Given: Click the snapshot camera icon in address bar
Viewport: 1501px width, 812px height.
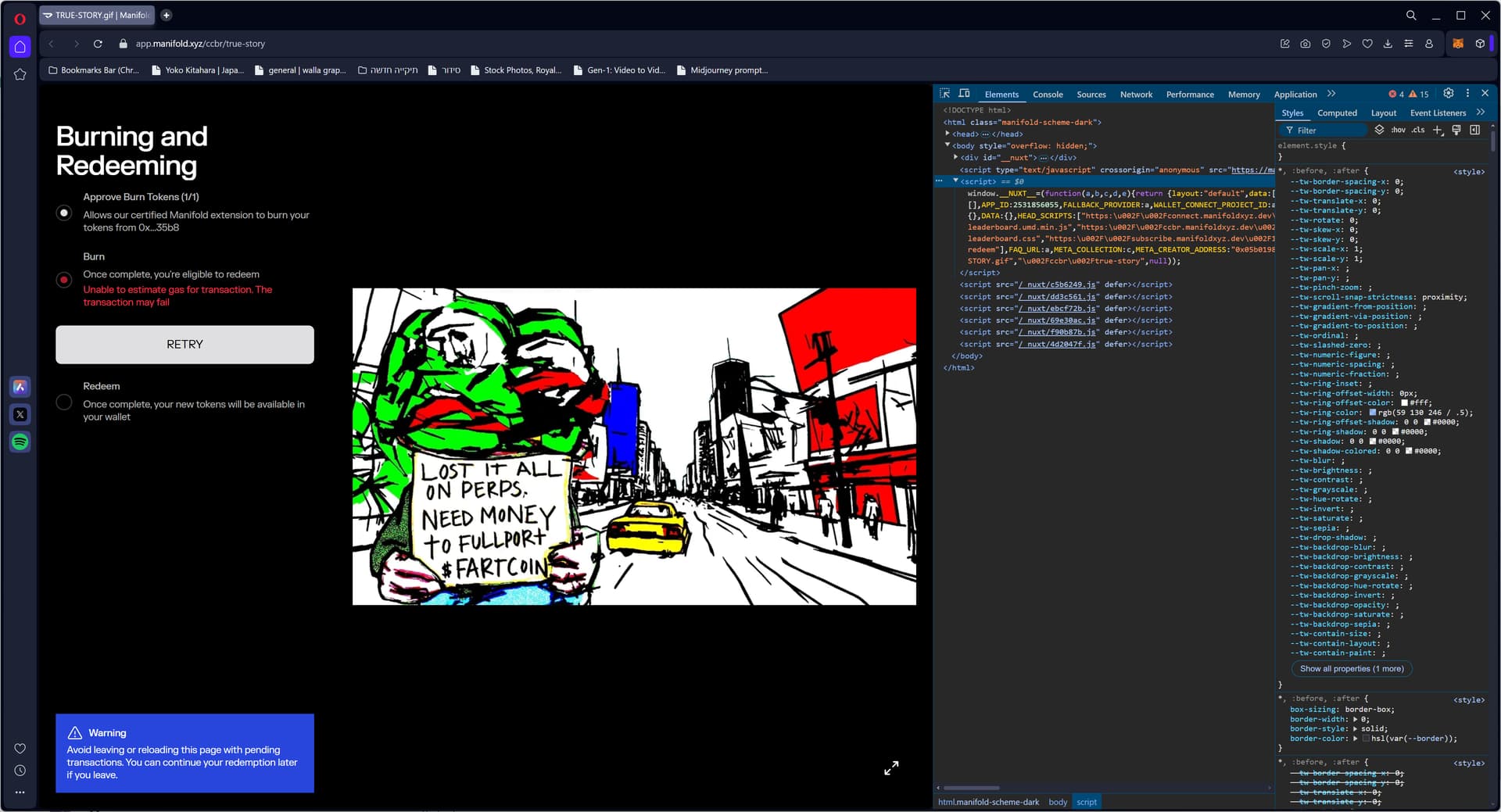Looking at the screenshot, I should (1306, 44).
